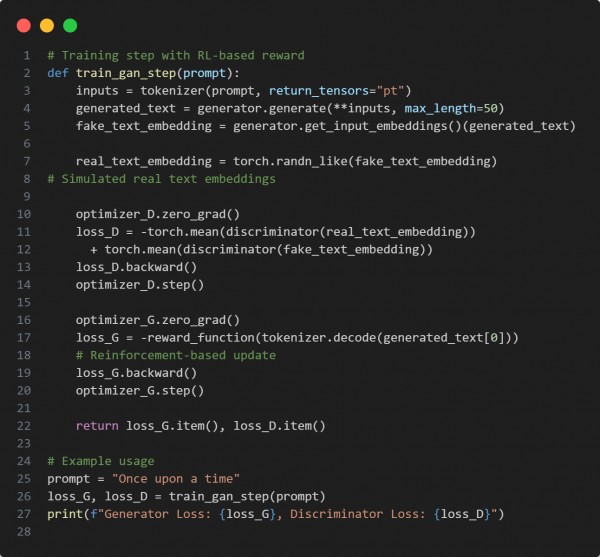Viewport: 600px width, 557px height.
Task: Click 'loss_D.item()' on line 22
Action: (279, 425)
